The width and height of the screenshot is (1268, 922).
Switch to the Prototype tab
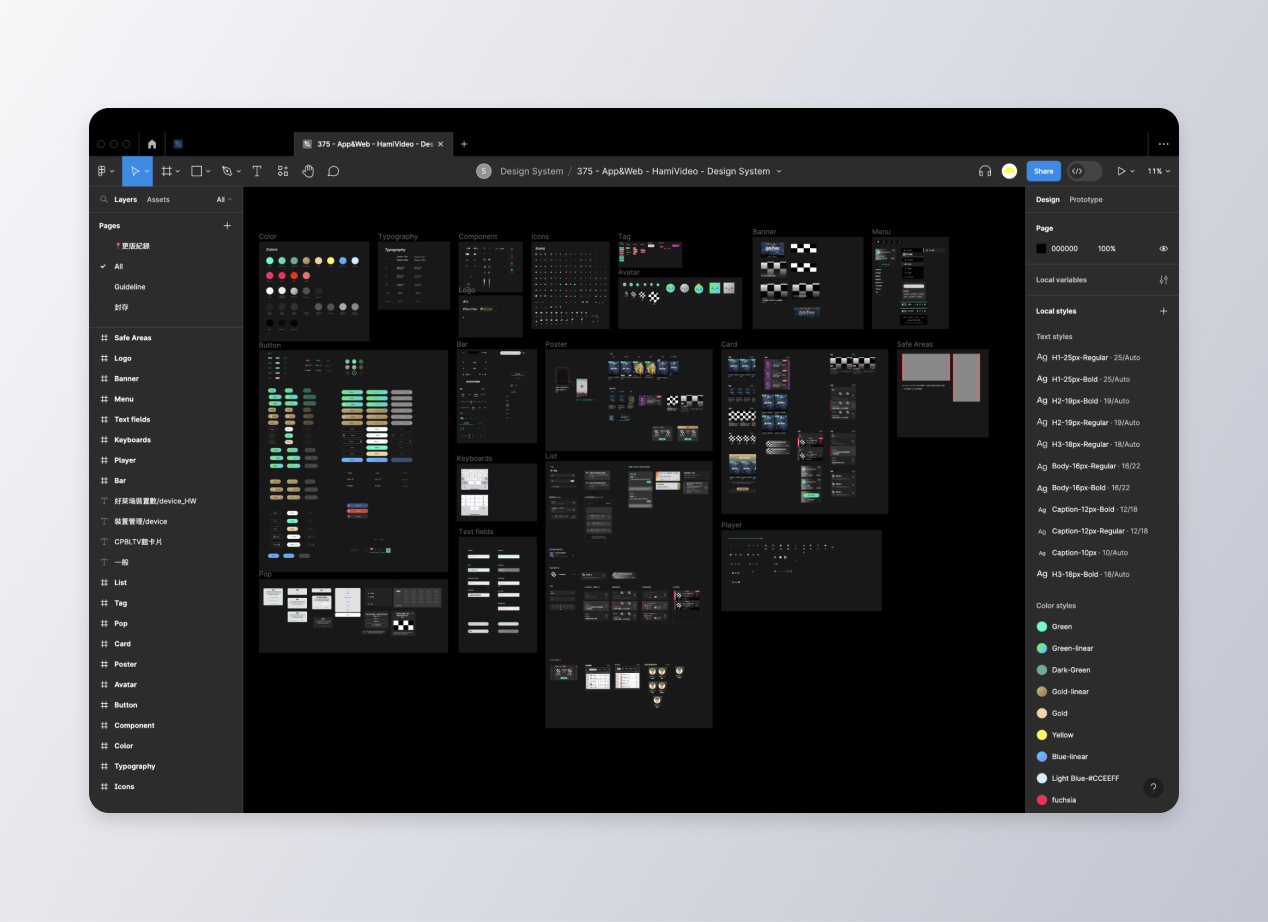(x=1084, y=199)
